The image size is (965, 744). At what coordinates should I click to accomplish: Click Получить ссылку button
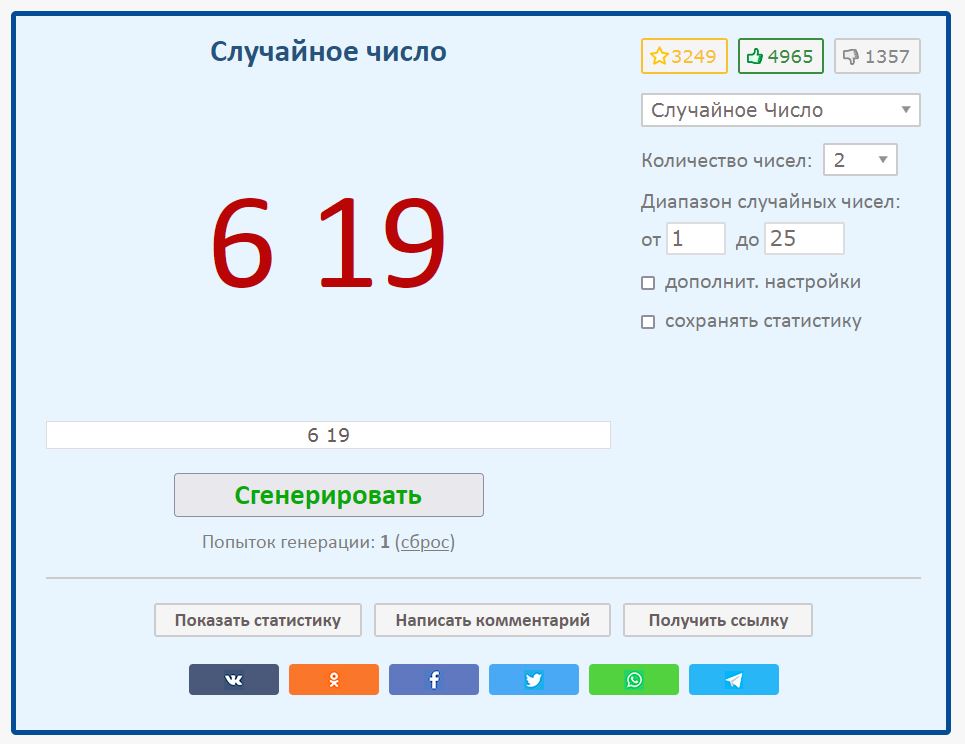[717, 620]
